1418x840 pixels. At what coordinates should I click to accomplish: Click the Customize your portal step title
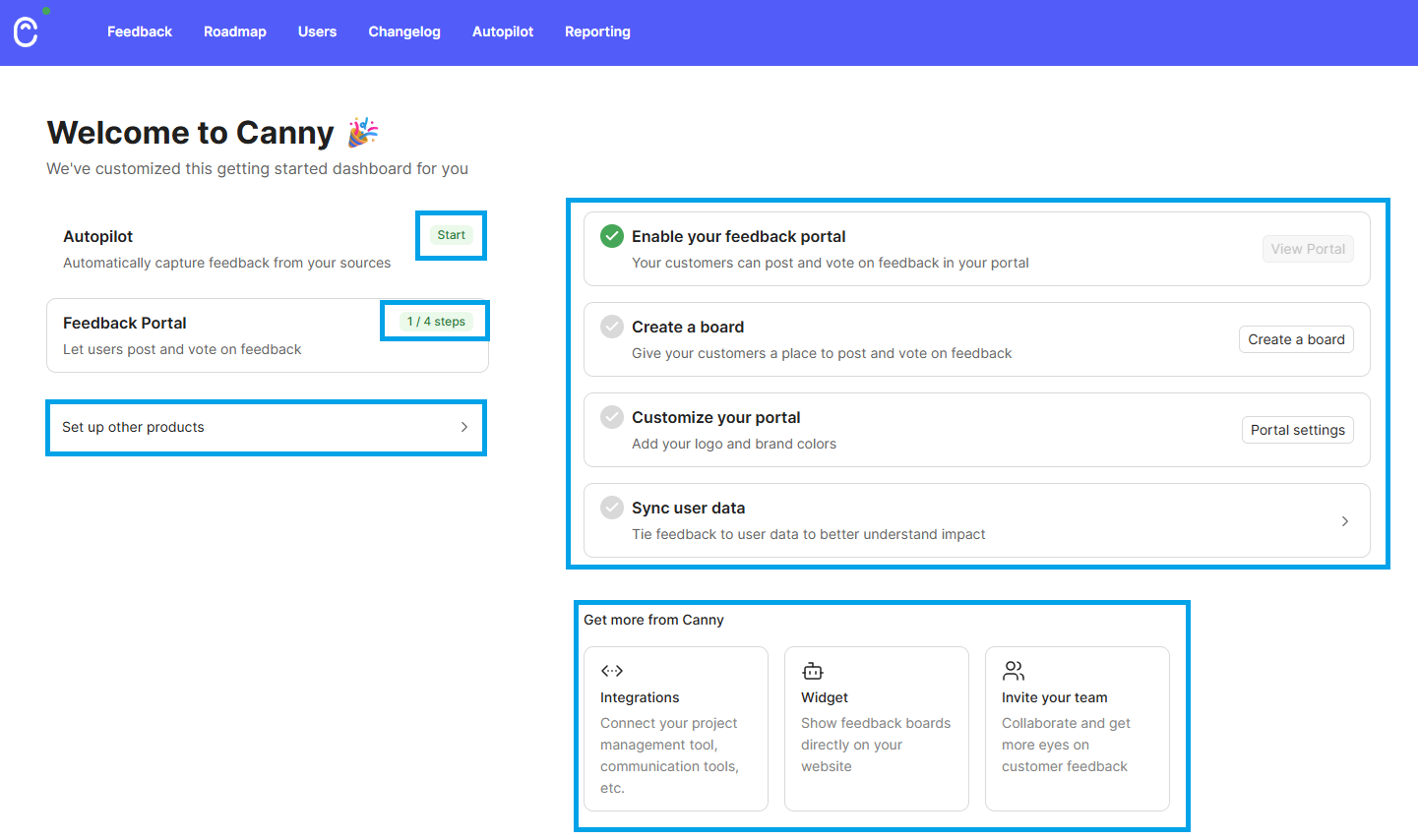(716, 417)
